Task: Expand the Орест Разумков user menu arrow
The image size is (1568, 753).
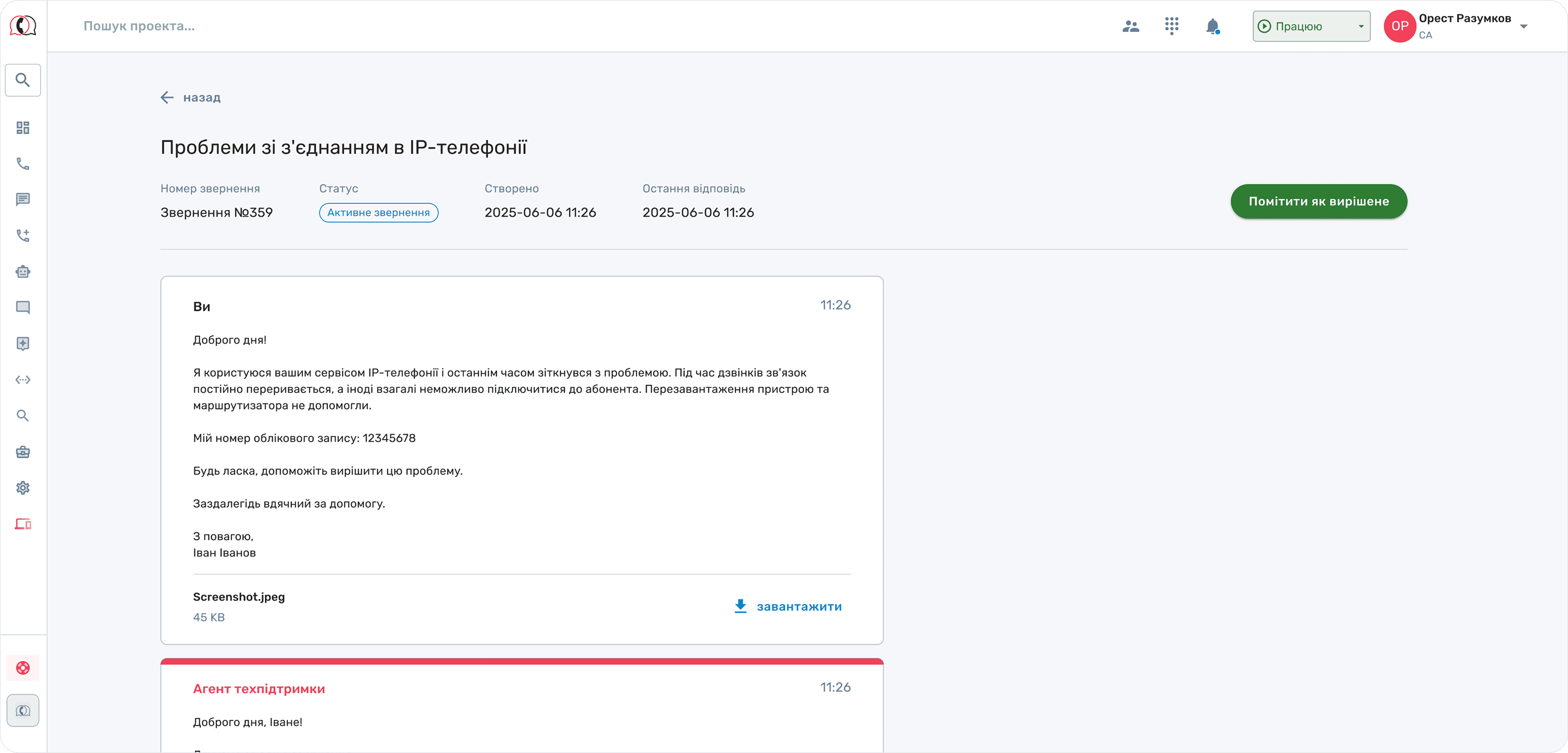Action: coord(1524,26)
